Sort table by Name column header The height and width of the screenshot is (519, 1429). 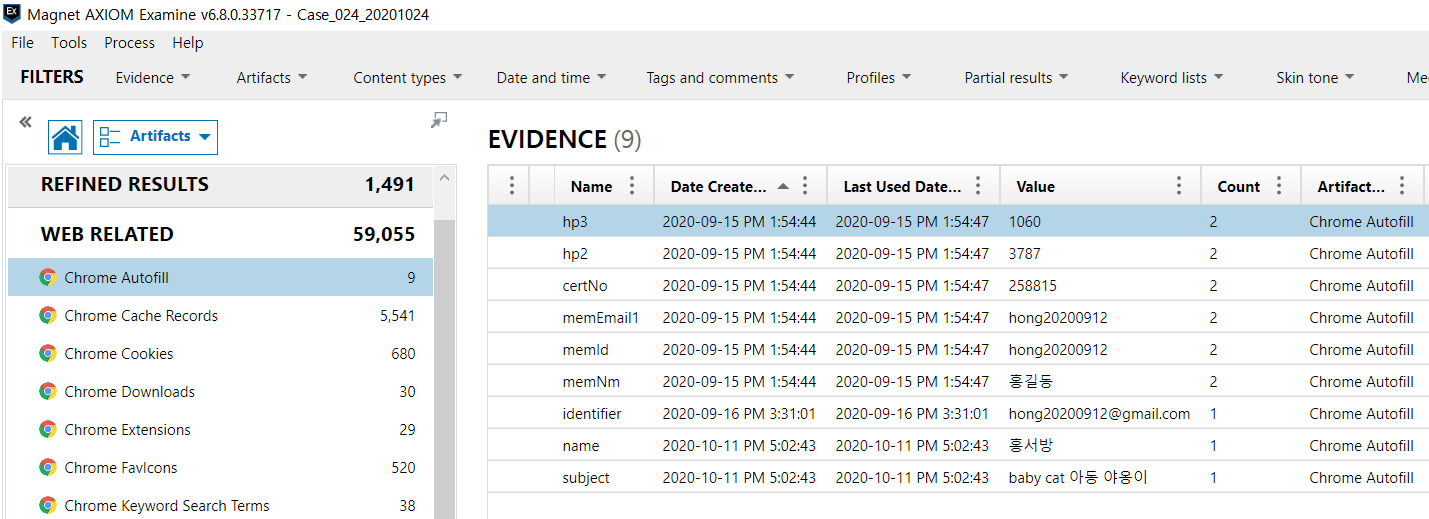click(x=591, y=186)
